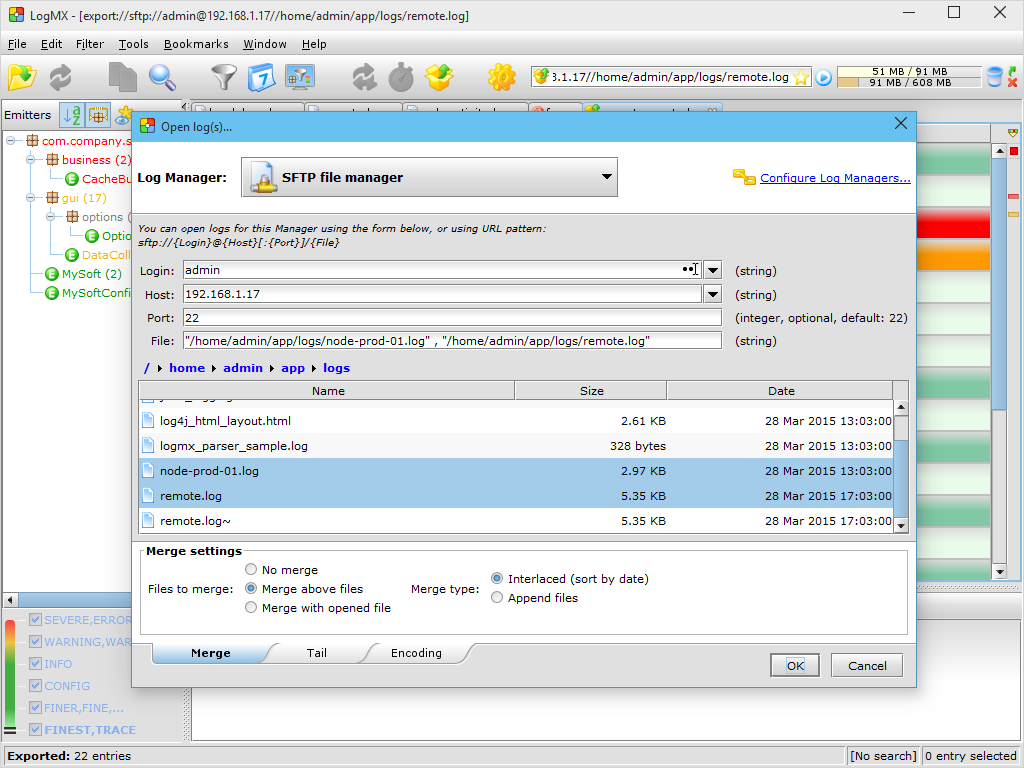
Task: Open the Bookmarks menu
Action: tap(196, 44)
